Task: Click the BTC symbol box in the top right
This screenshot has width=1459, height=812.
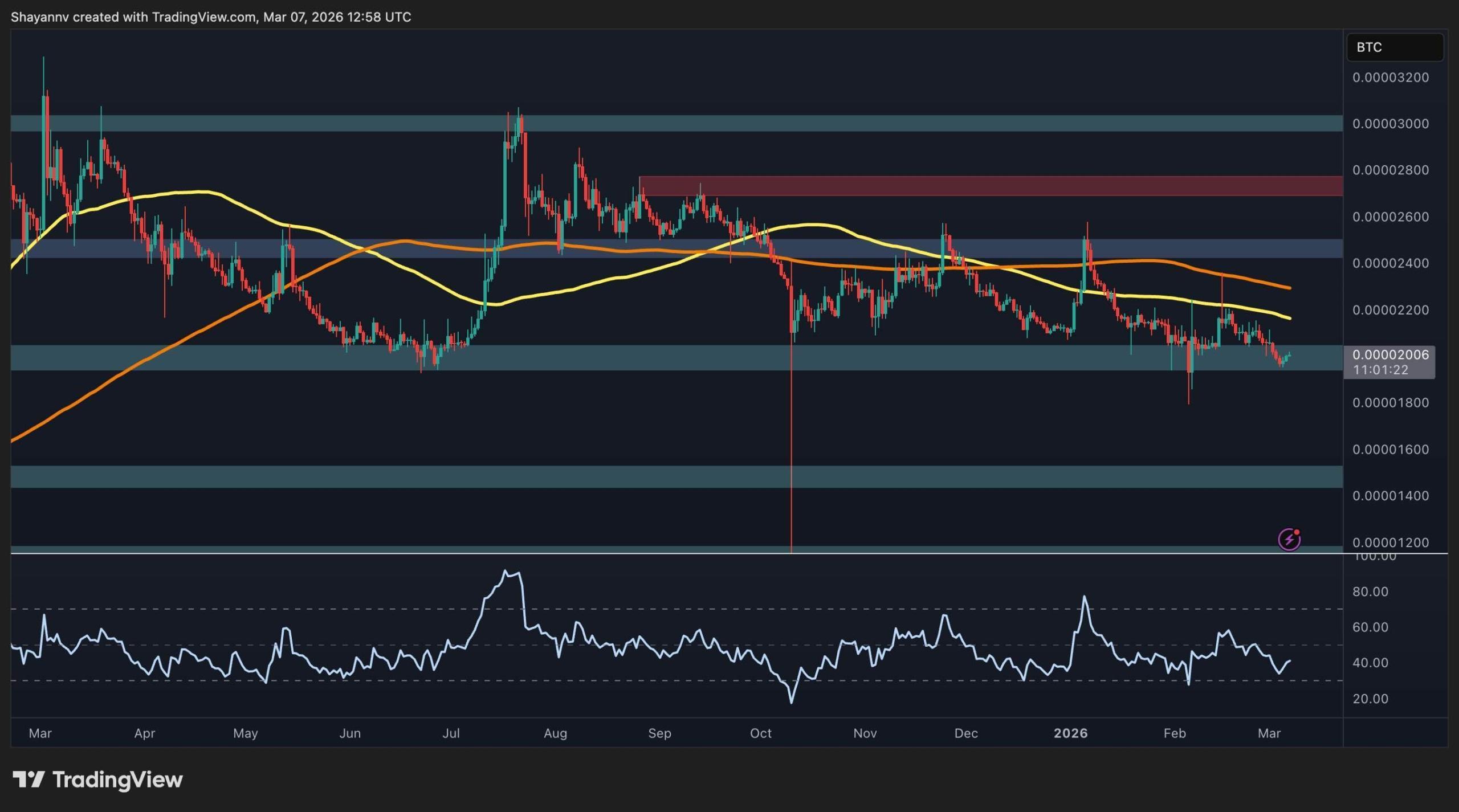Action: click(x=1395, y=47)
